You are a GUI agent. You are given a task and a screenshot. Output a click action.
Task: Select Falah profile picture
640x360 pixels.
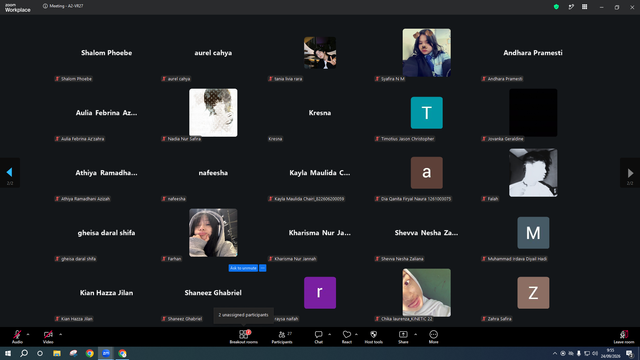click(533, 173)
